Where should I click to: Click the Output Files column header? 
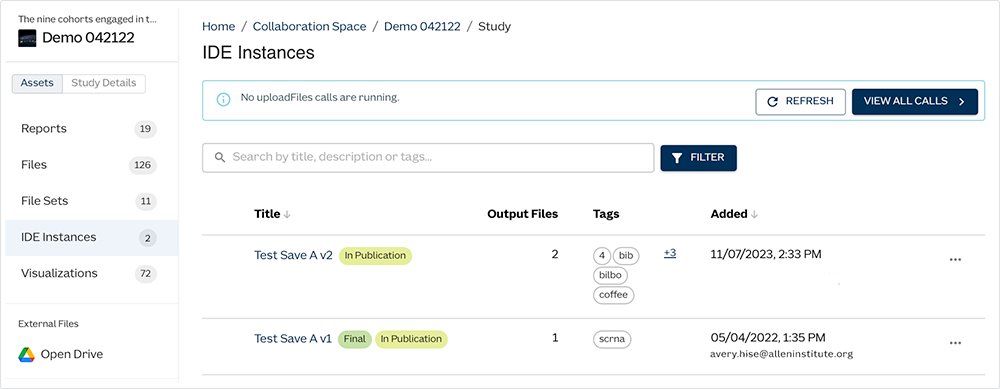522,214
